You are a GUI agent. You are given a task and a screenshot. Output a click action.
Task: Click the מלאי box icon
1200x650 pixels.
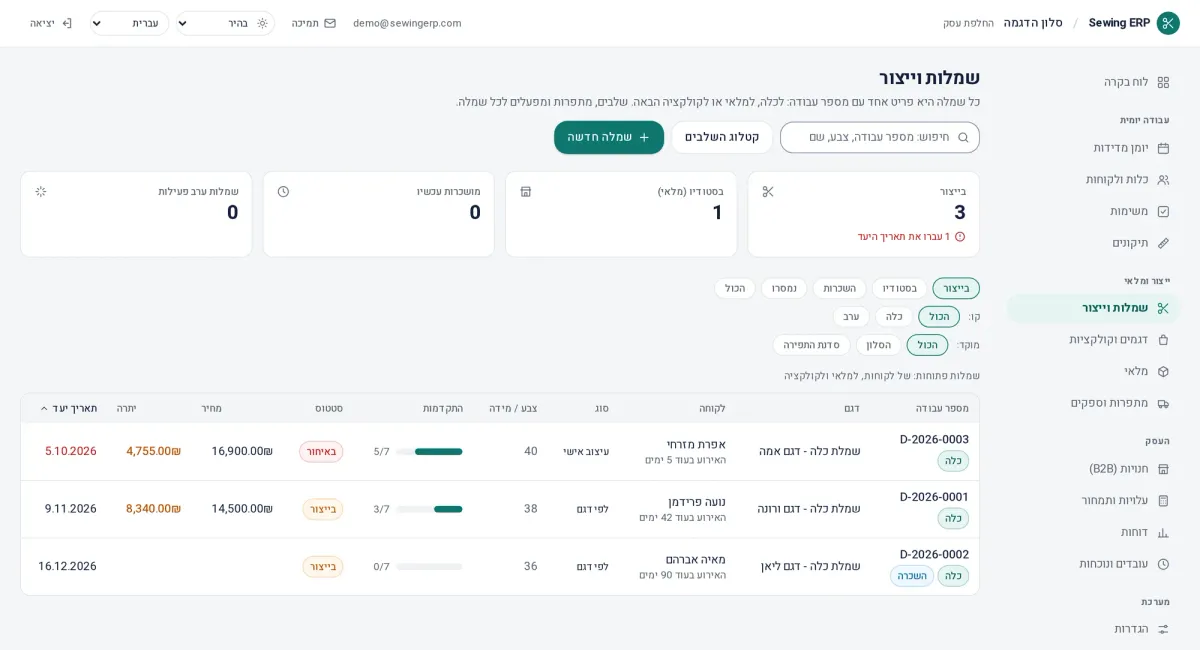1163,372
